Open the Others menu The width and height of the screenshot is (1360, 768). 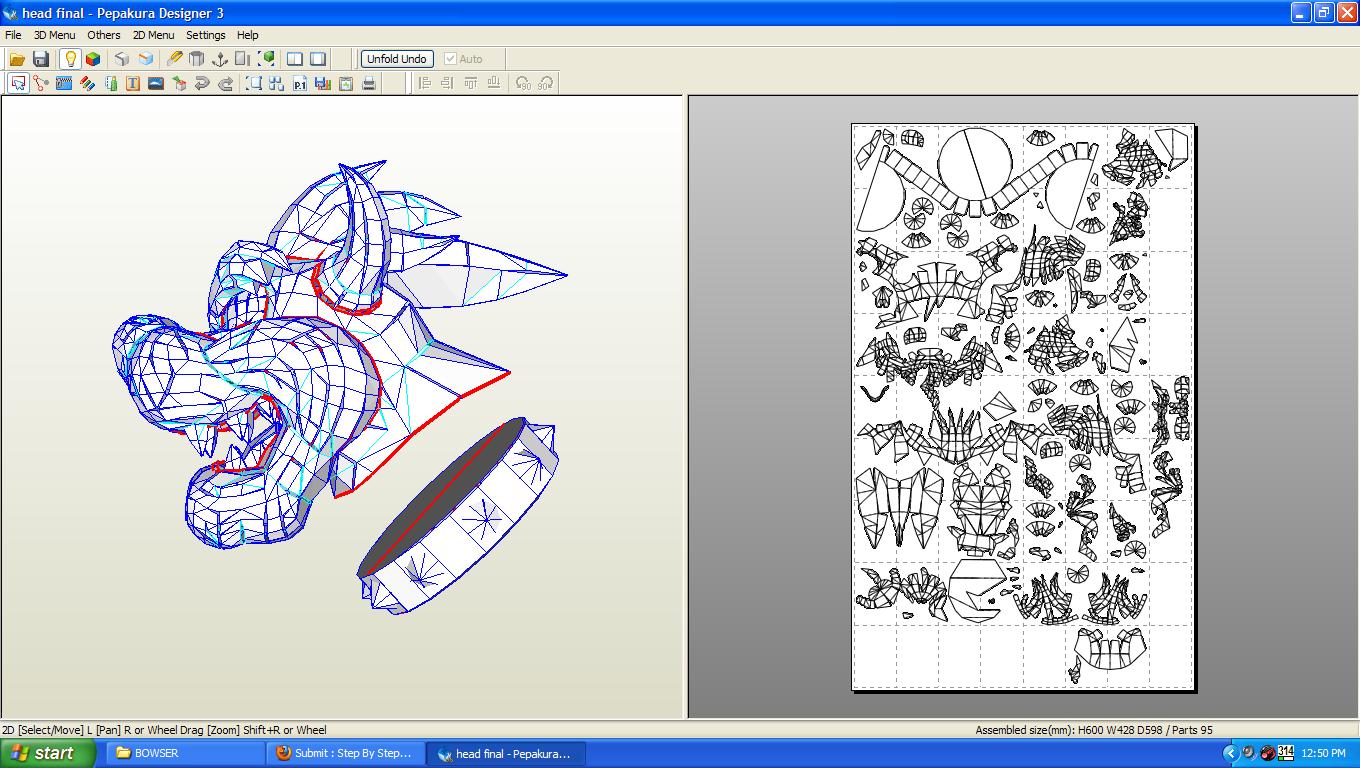point(104,35)
